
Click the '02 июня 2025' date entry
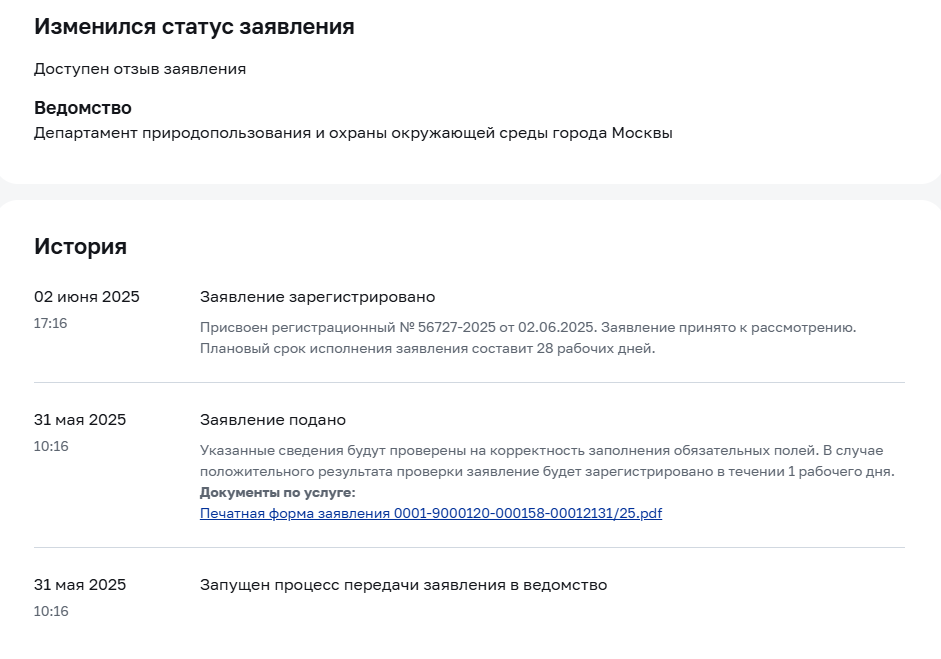point(87,297)
